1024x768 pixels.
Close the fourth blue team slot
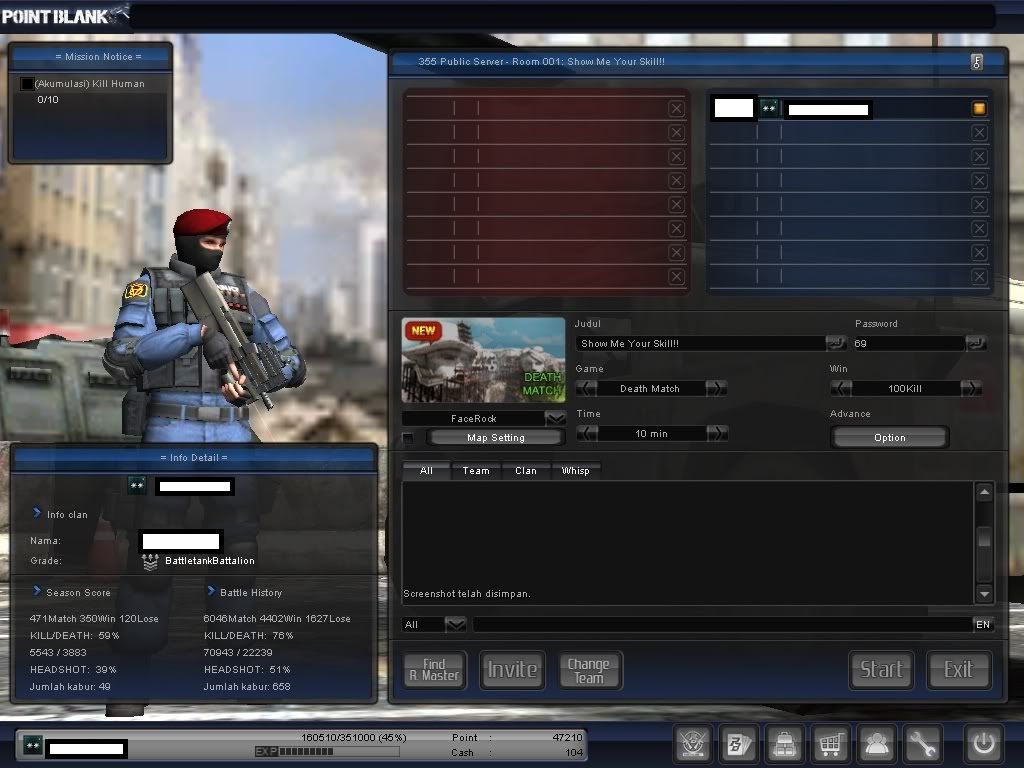click(x=979, y=180)
